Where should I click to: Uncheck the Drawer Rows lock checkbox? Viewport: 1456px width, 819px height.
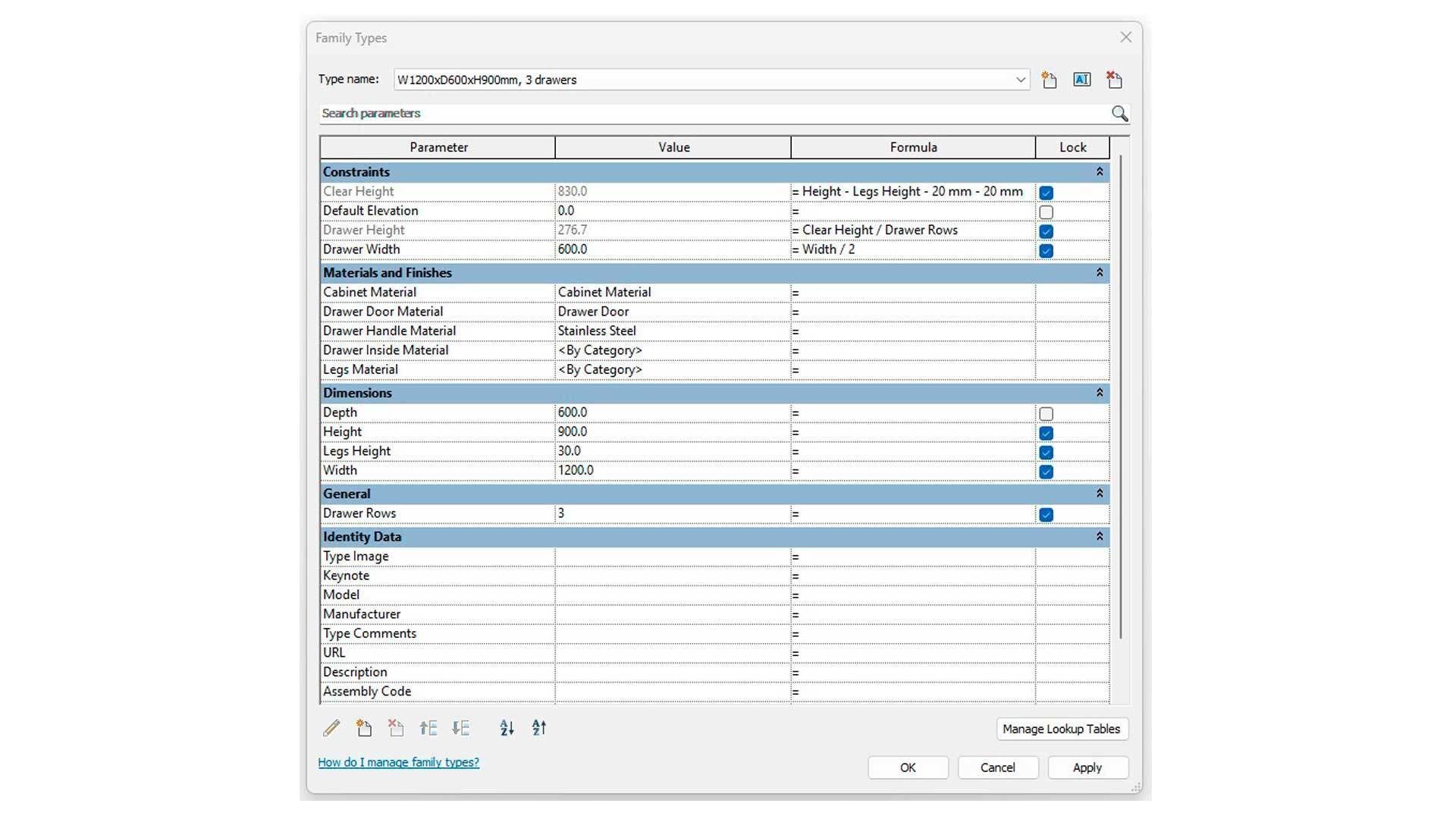click(1046, 515)
